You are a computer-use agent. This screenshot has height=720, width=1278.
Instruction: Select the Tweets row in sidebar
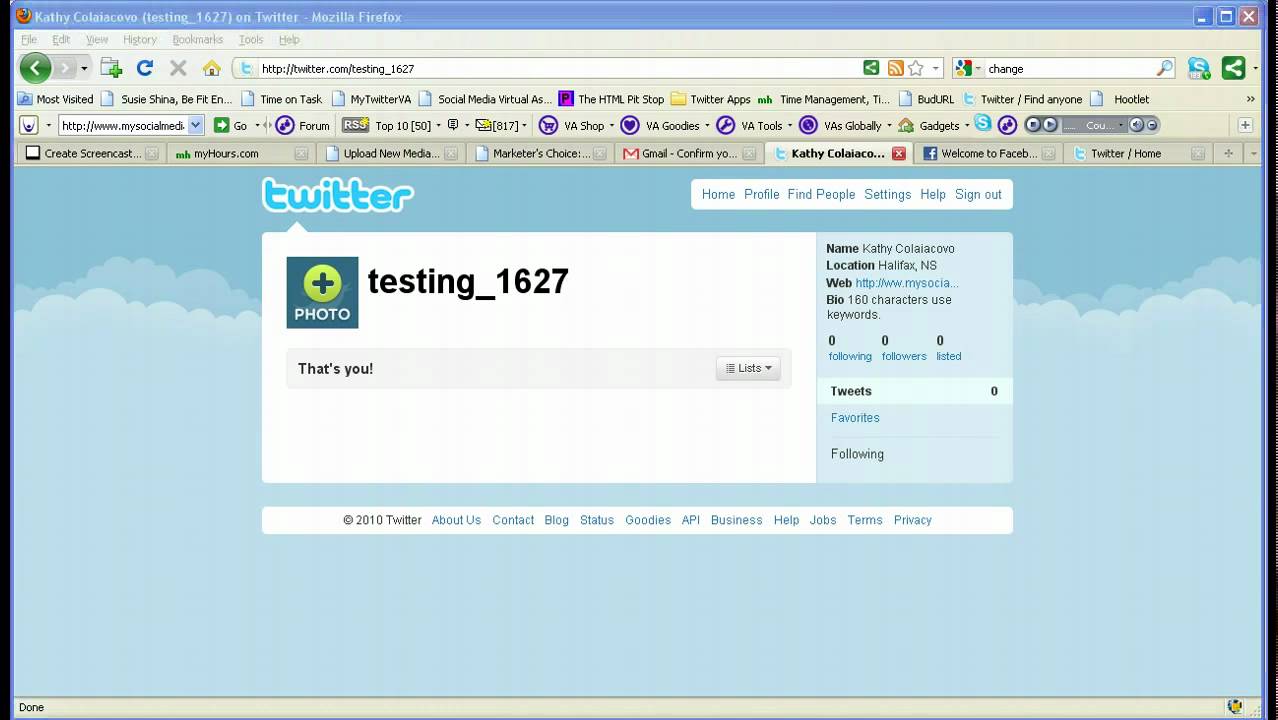[x=914, y=391]
